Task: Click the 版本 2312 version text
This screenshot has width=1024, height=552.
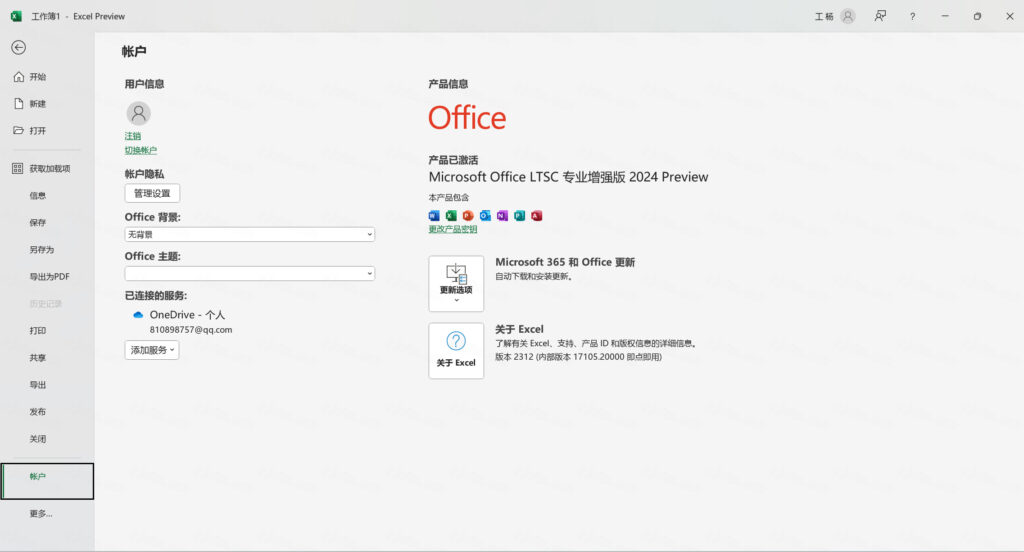Action: pos(578,357)
